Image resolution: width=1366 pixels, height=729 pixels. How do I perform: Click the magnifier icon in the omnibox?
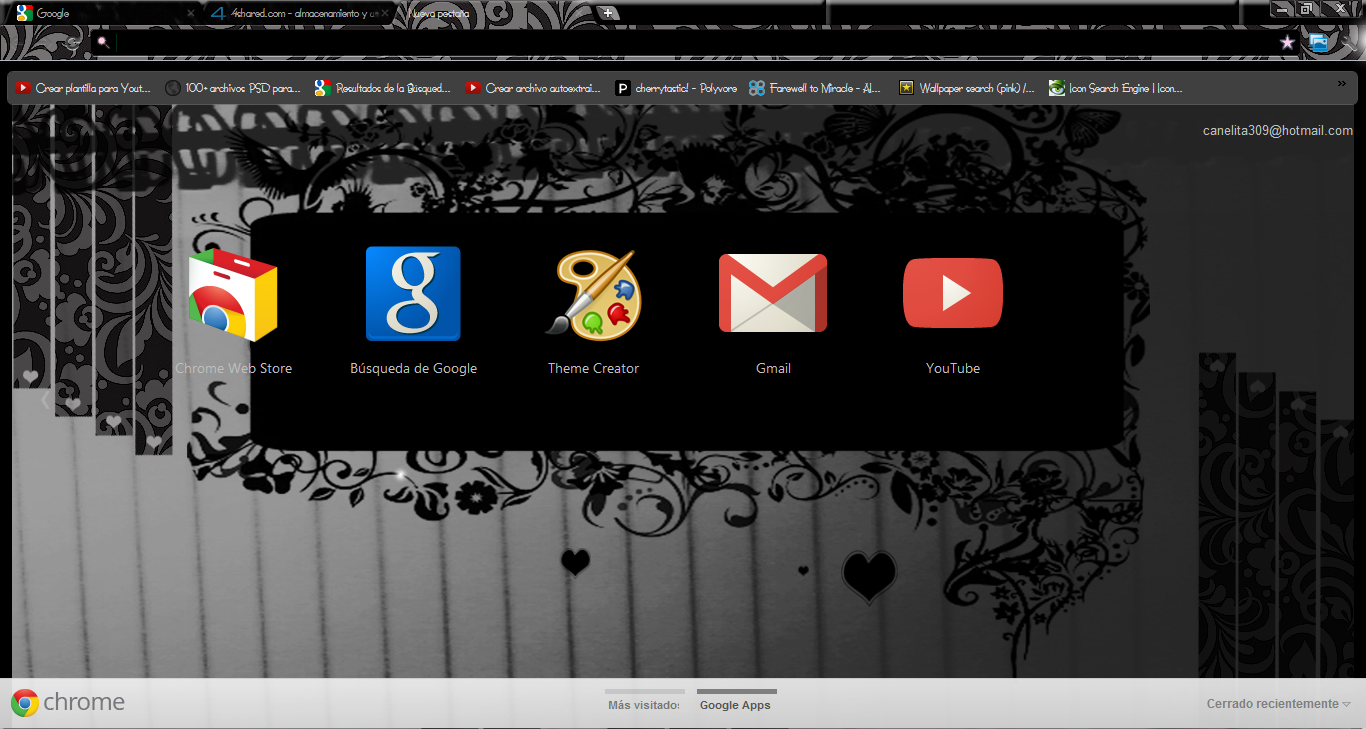pyautogui.click(x=101, y=42)
